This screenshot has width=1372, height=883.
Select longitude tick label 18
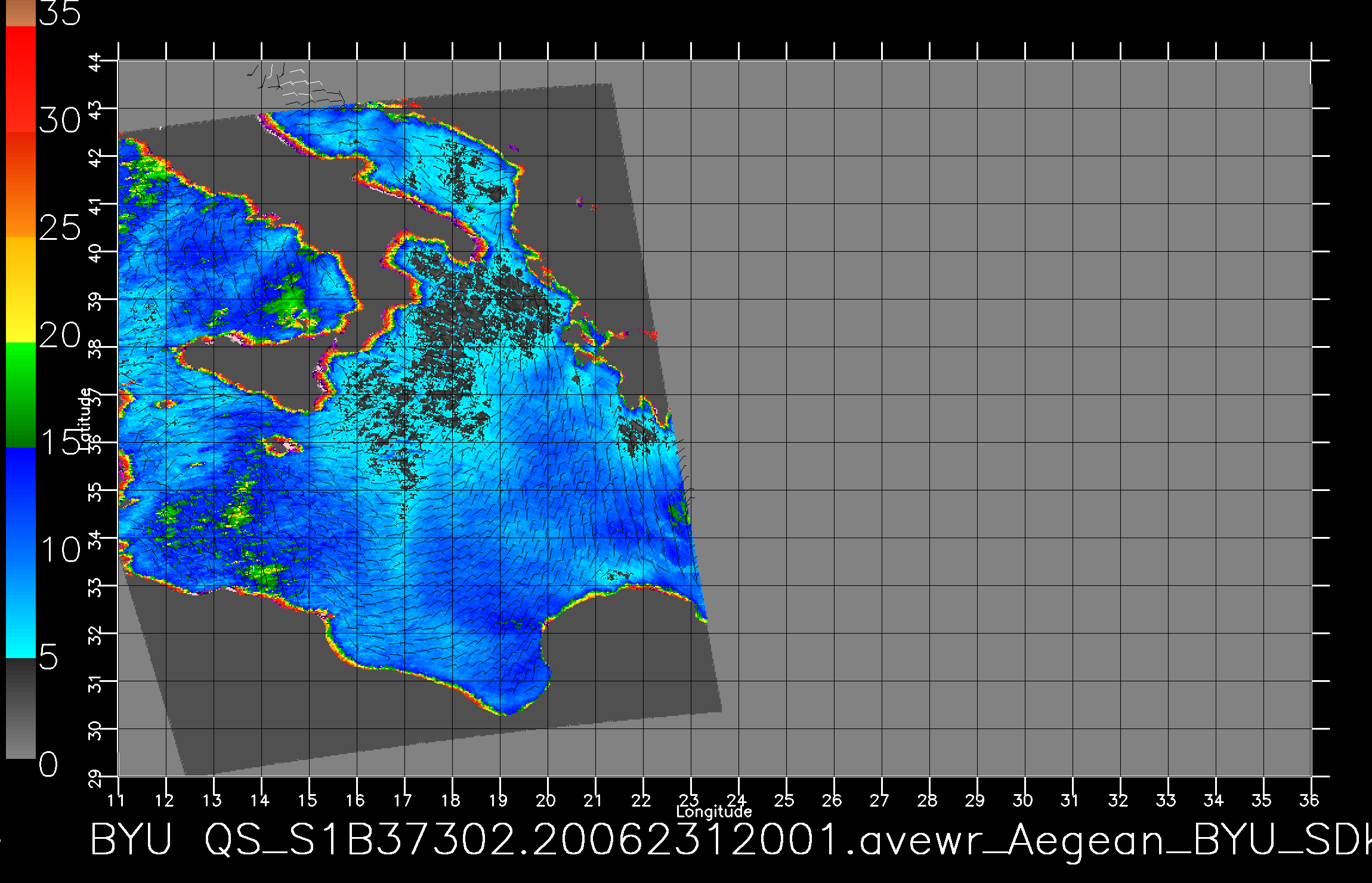click(x=450, y=799)
